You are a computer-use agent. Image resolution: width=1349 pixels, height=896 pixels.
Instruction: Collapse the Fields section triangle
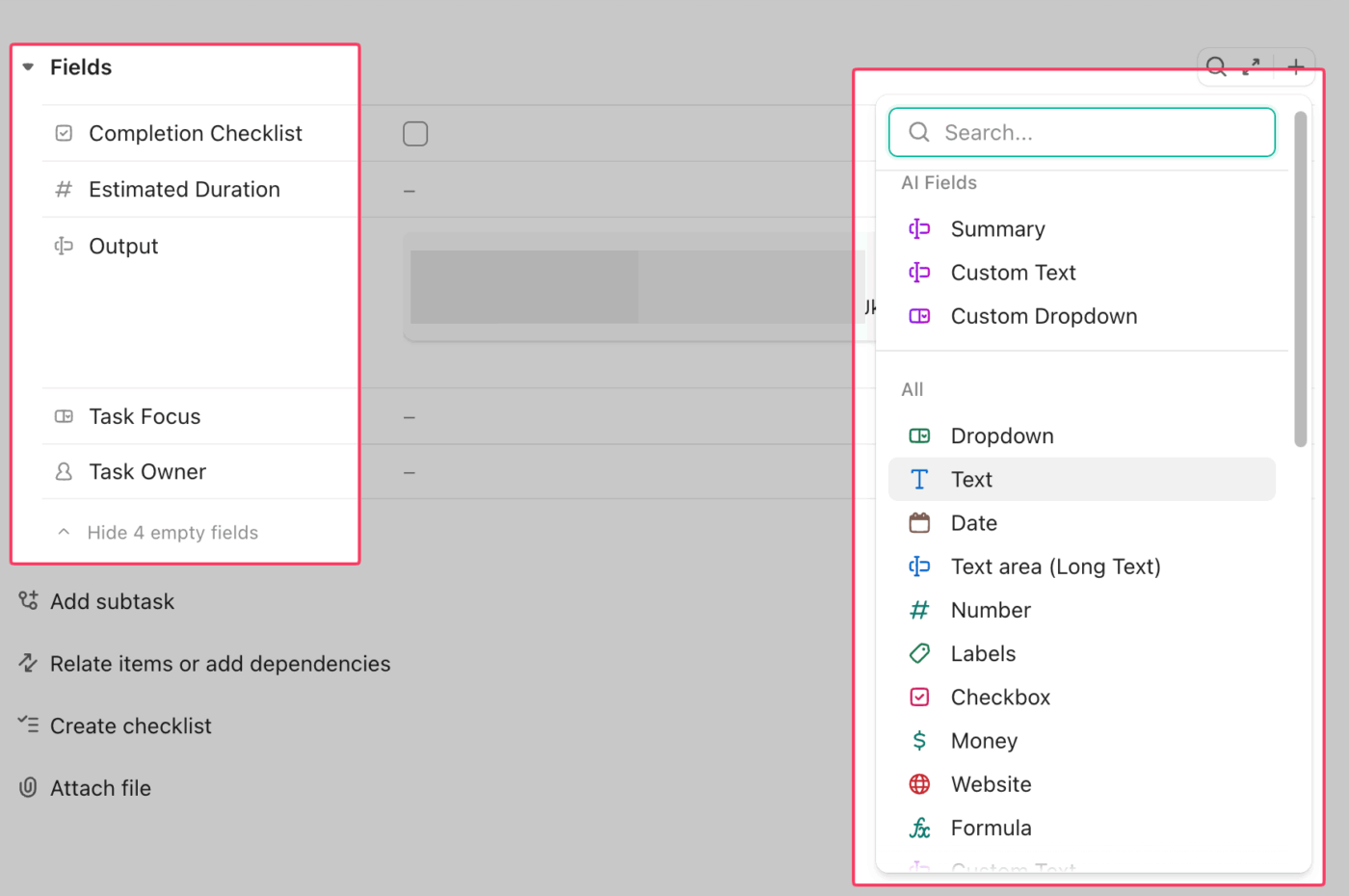point(29,67)
